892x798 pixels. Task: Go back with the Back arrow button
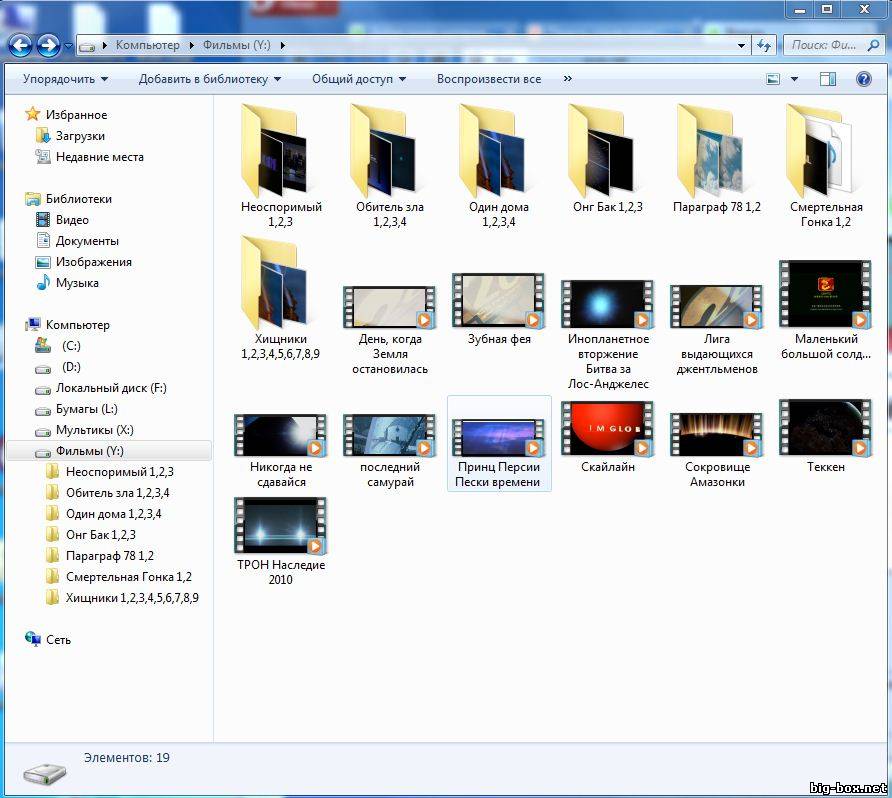(x=20, y=46)
